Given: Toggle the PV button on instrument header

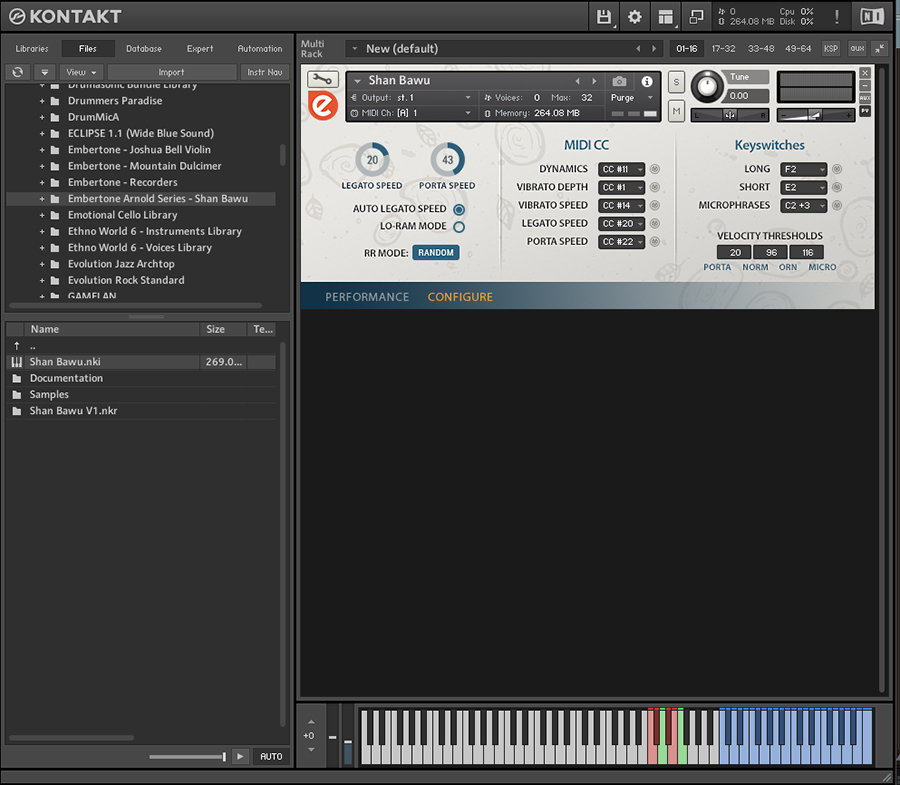Looking at the screenshot, I should [x=865, y=111].
